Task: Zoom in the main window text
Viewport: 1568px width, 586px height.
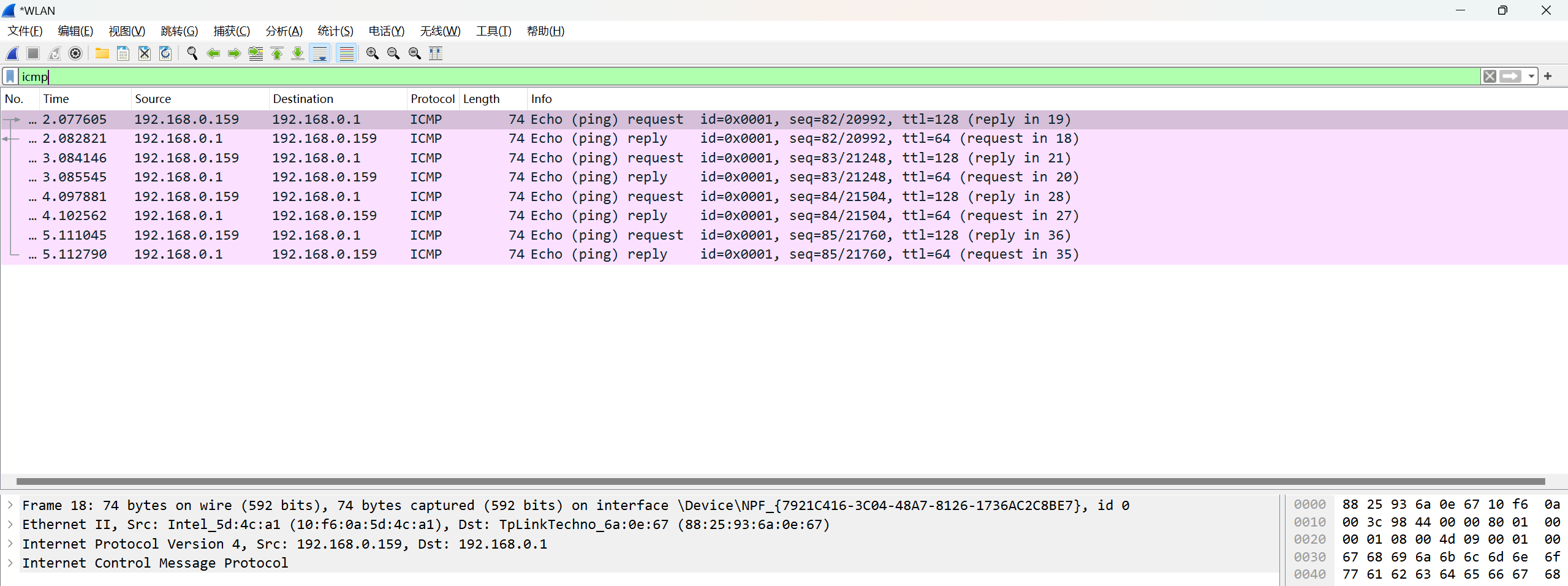Action: [373, 53]
